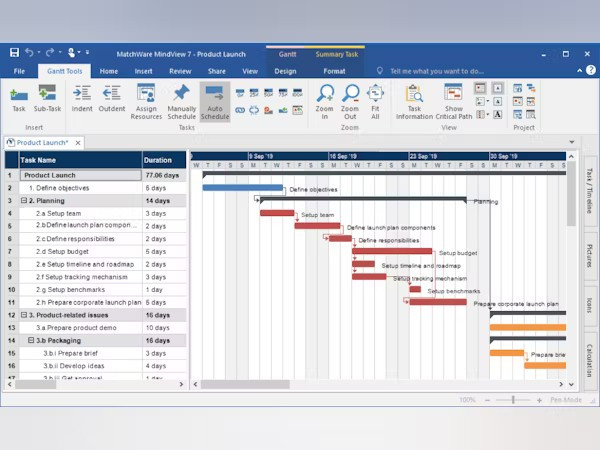Open the Format ribbon tab
Image resolution: width=600 pixels, height=450 pixels.
coord(334,71)
